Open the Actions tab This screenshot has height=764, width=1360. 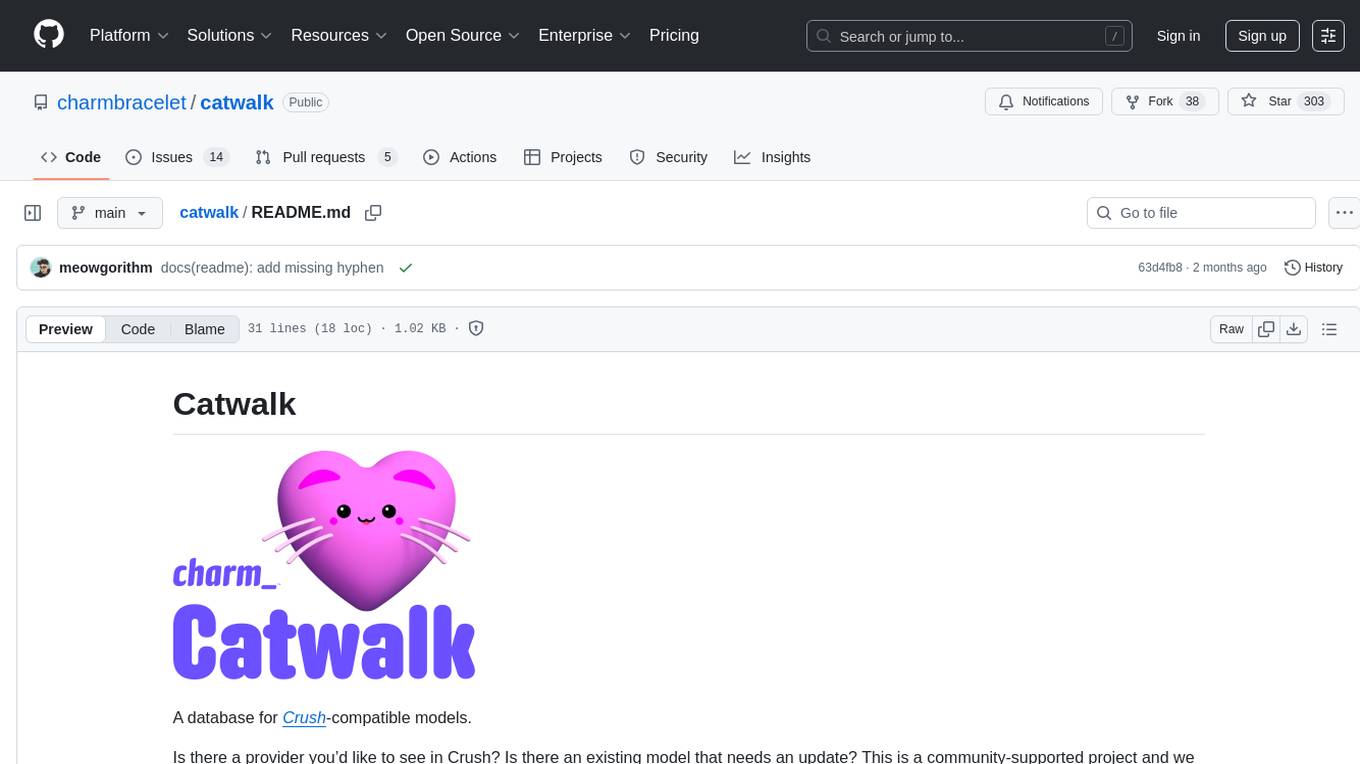point(460,157)
